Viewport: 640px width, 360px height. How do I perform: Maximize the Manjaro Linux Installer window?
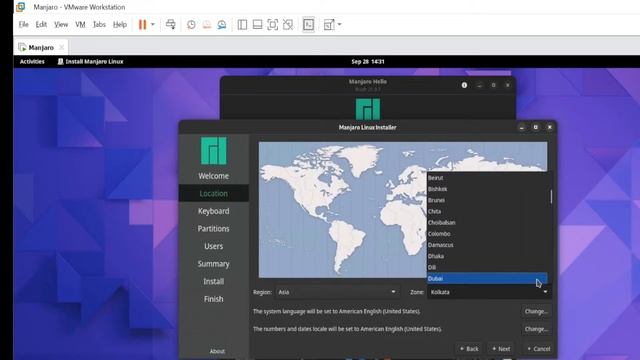pyautogui.click(x=536, y=127)
